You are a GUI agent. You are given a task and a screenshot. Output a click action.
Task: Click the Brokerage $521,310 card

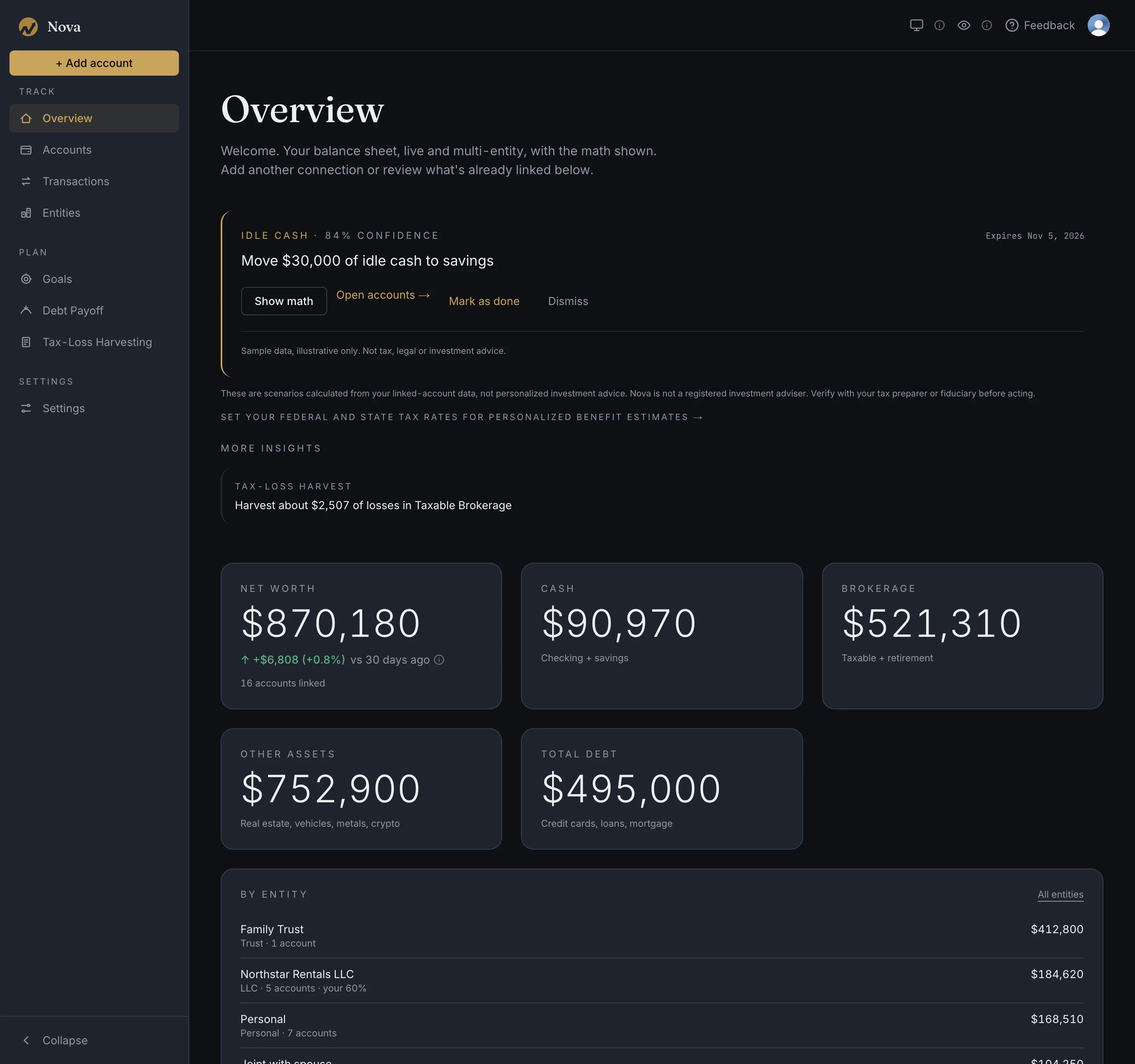[962, 636]
